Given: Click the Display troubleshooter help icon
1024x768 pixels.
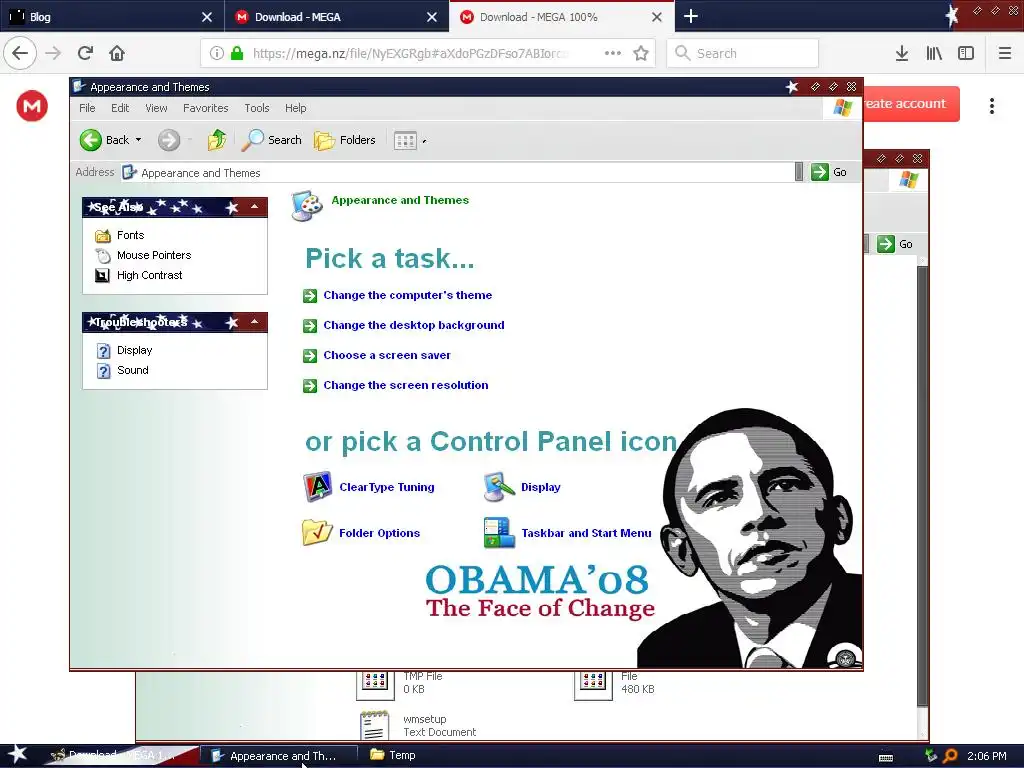Looking at the screenshot, I should pos(103,351).
